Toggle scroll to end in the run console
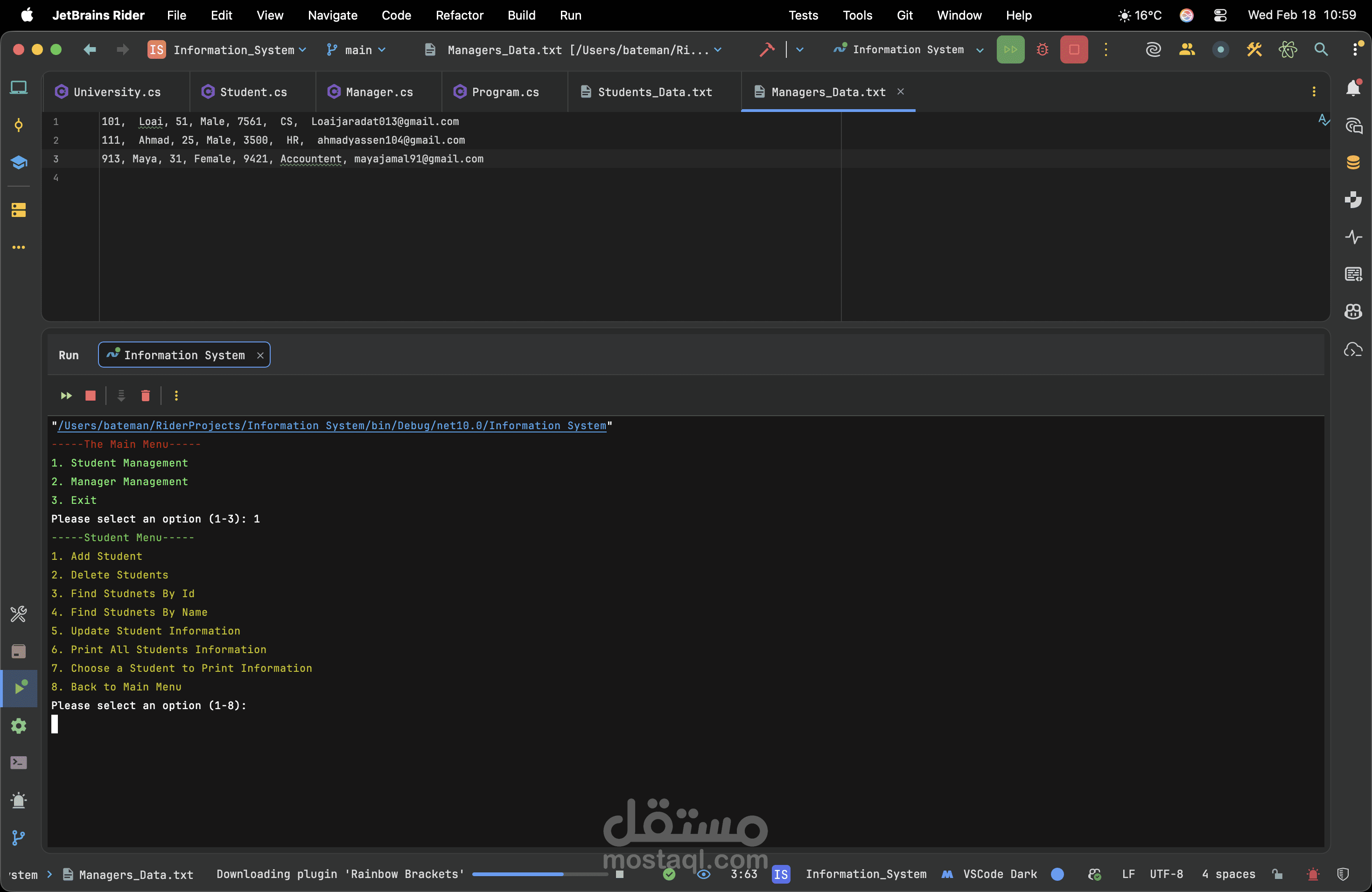The image size is (1372, 892). click(x=121, y=395)
